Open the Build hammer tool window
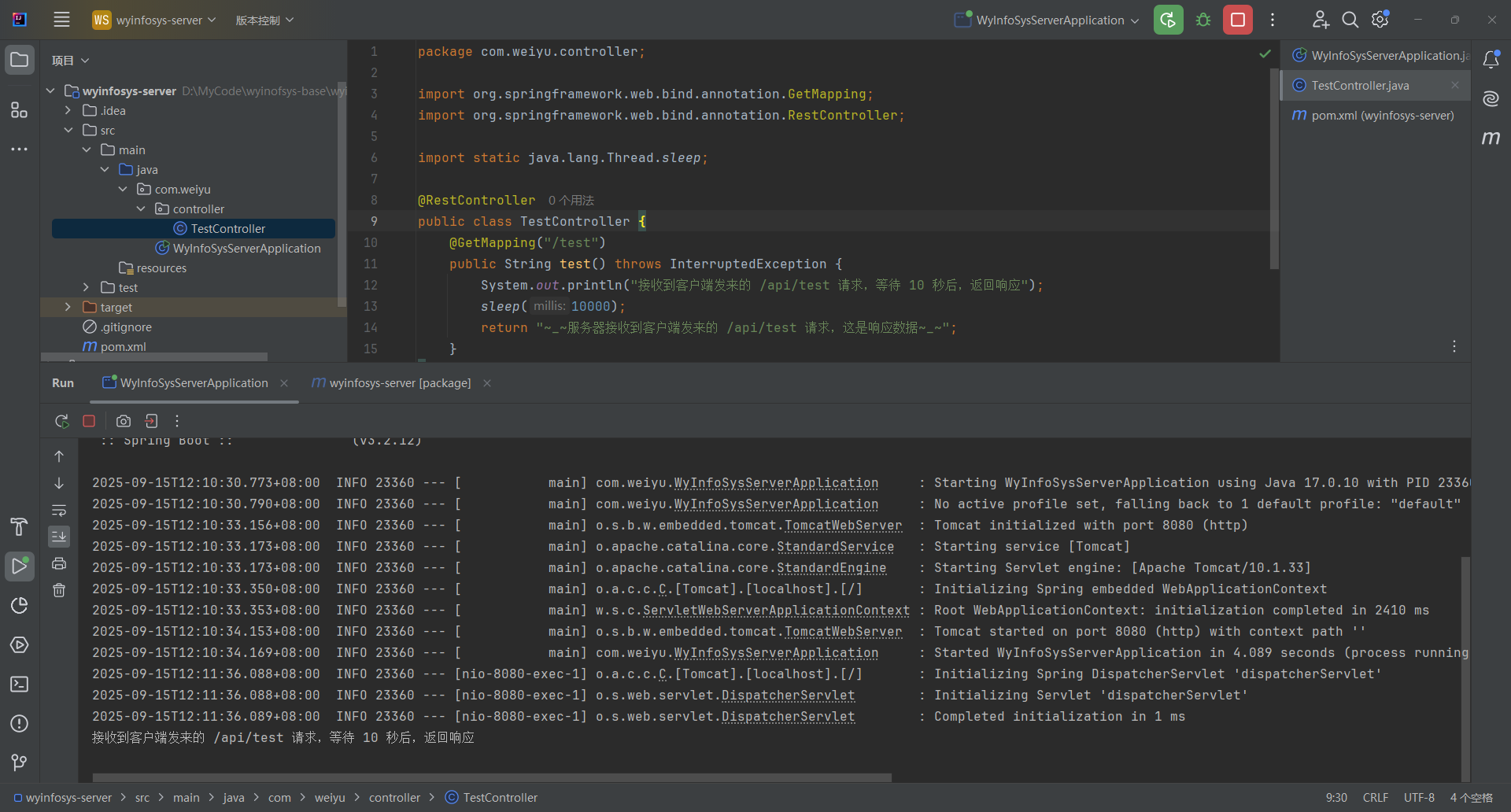The width and height of the screenshot is (1511, 812). click(x=20, y=526)
